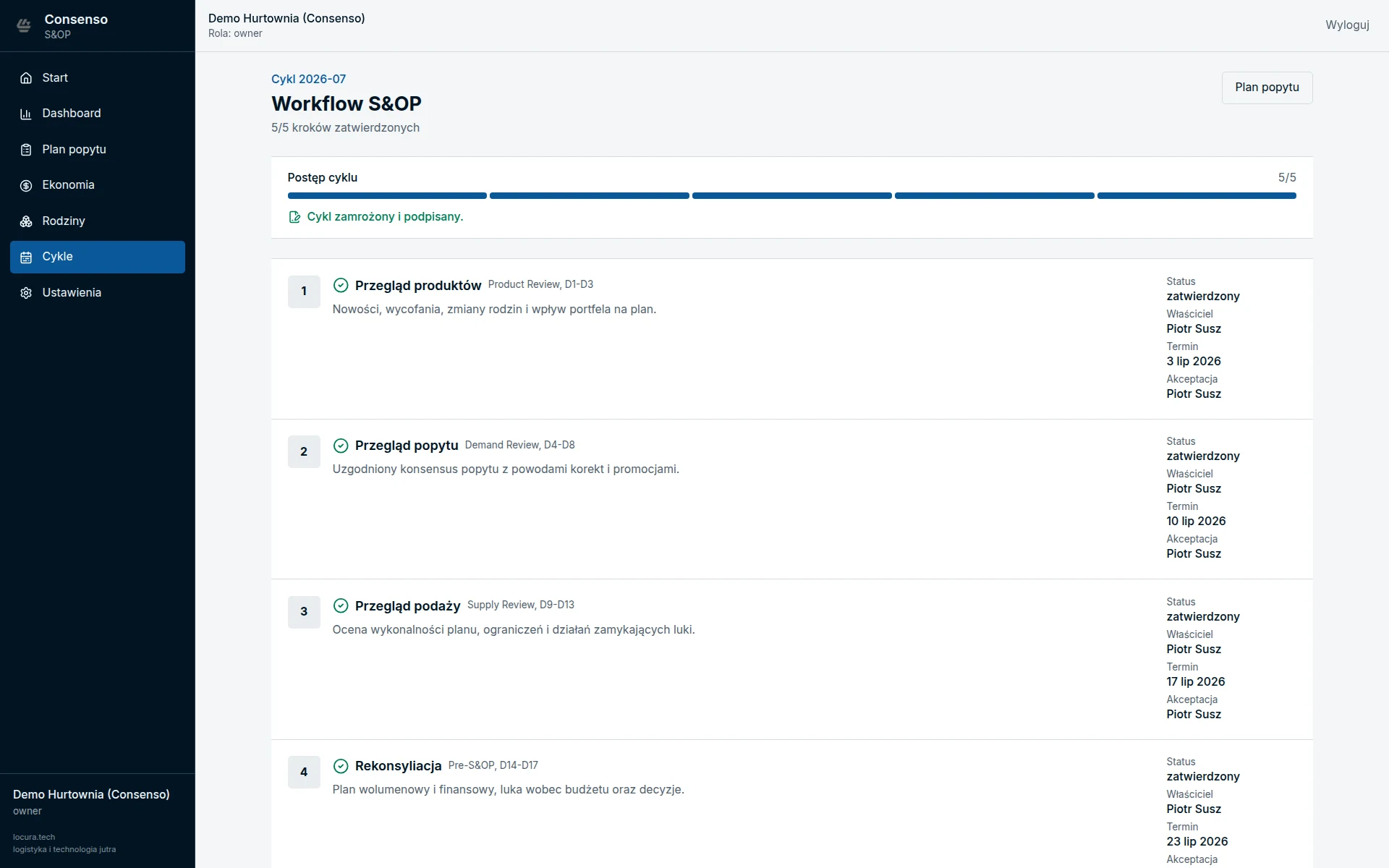Click the 'Product Review, D1-D3' label
Image resolution: width=1389 pixels, height=868 pixels.
[540, 284]
